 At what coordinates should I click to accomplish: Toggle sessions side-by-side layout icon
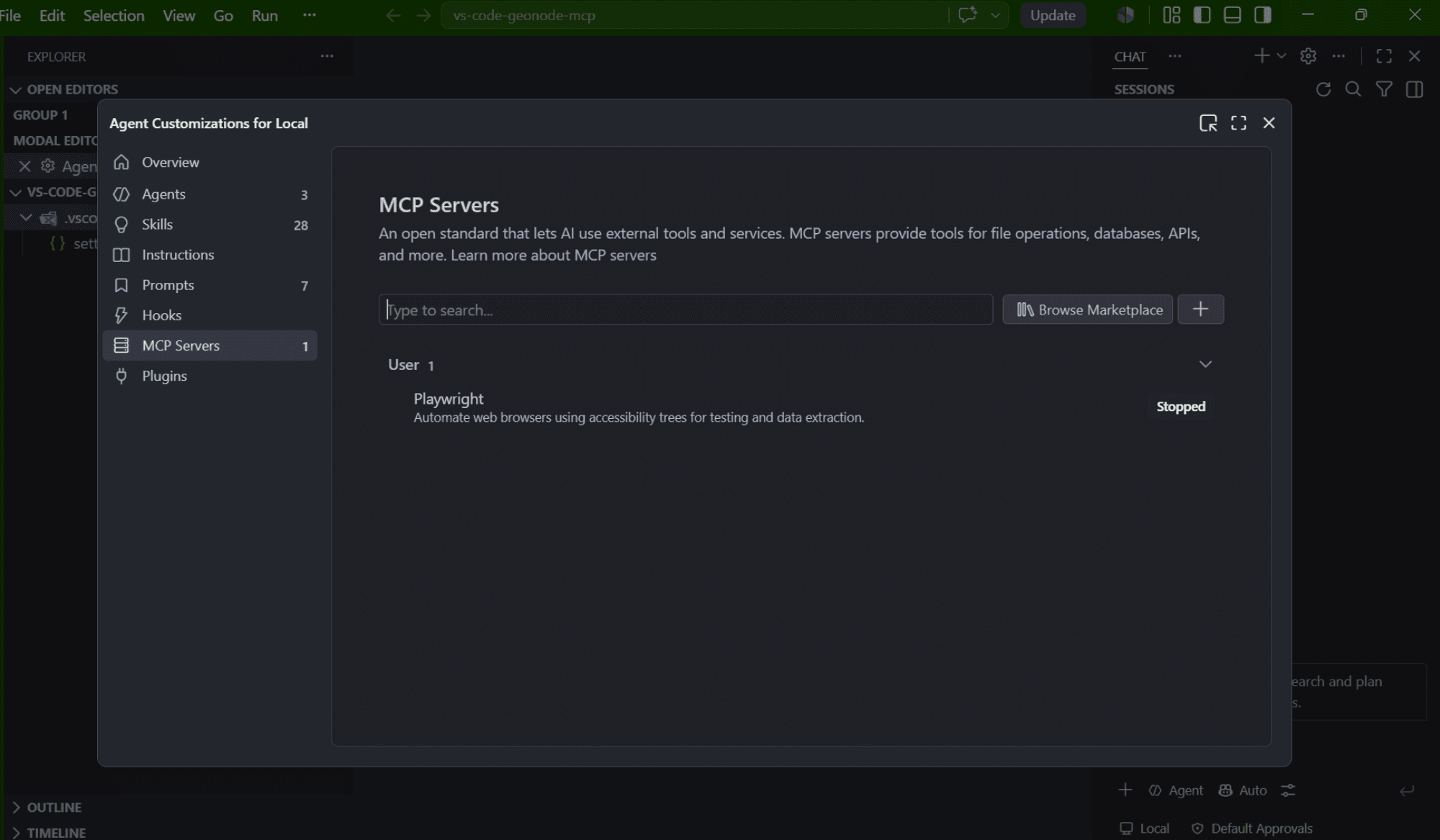[x=1414, y=89]
